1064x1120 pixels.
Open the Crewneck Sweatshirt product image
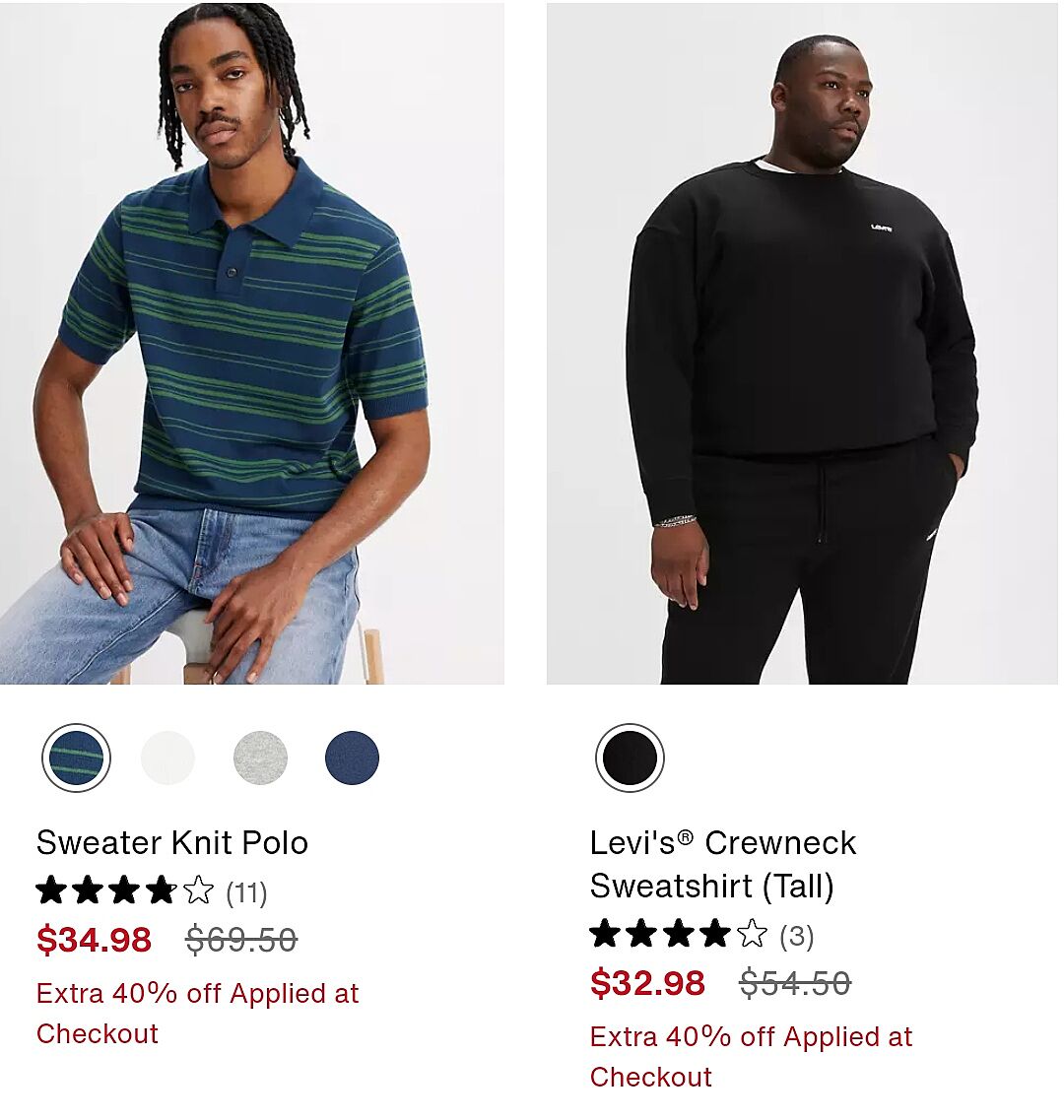tap(802, 344)
